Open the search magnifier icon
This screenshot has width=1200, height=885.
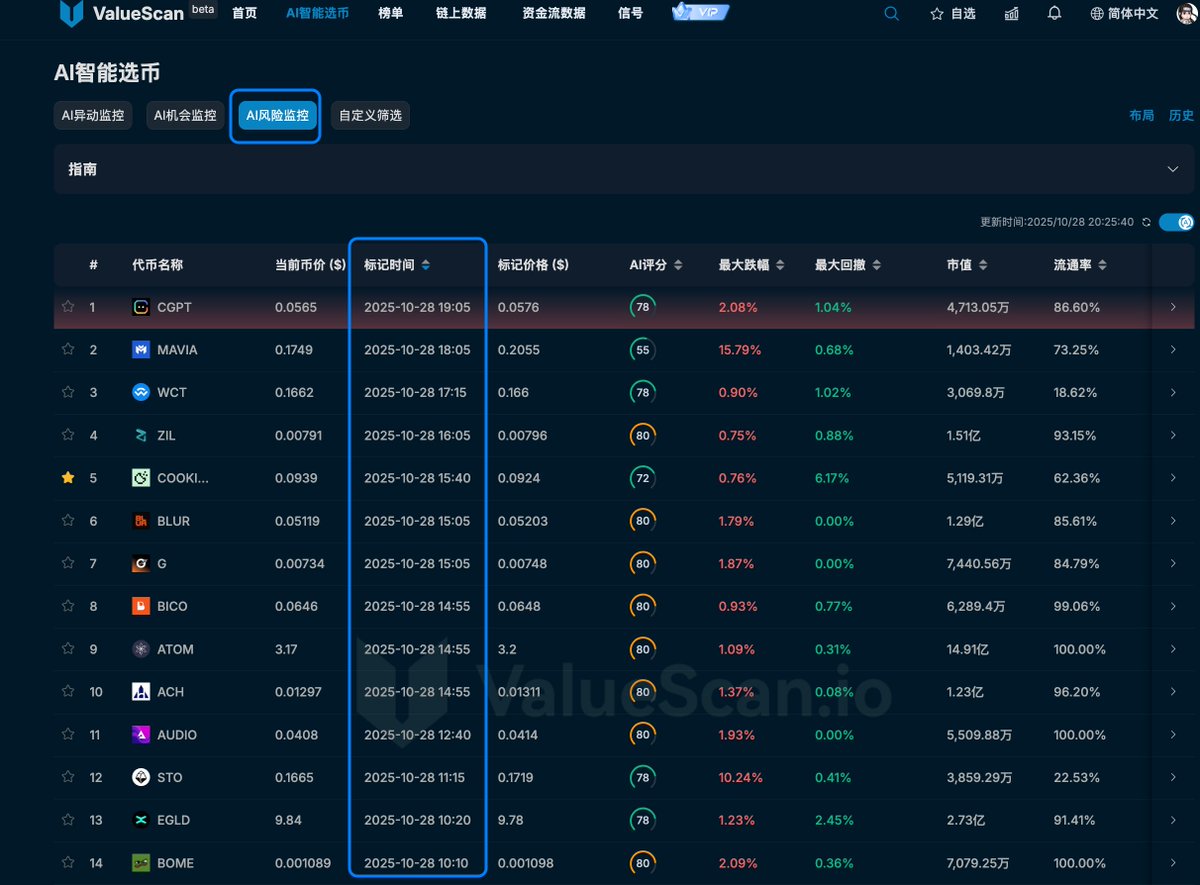892,14
